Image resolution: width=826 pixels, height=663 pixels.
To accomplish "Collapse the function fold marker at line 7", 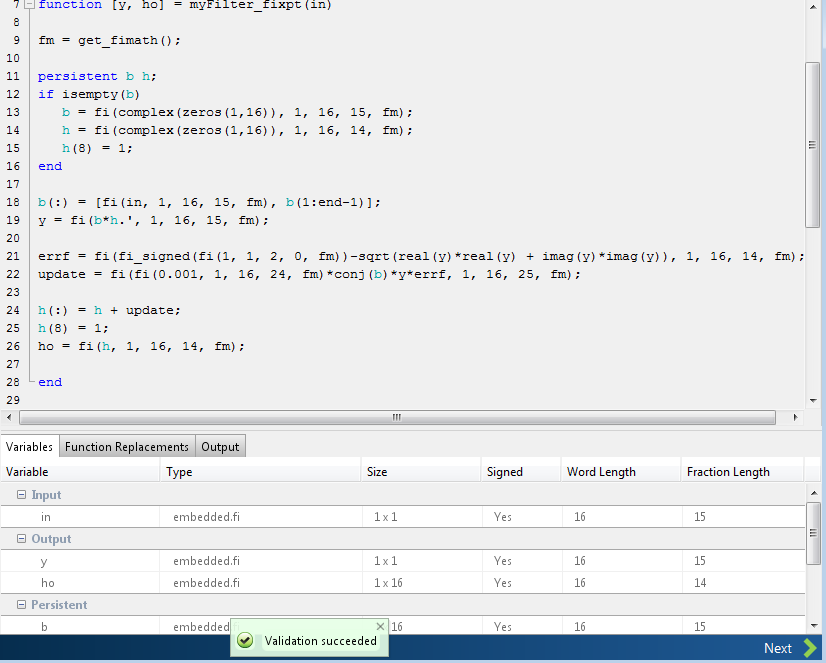I will (30, 5).
